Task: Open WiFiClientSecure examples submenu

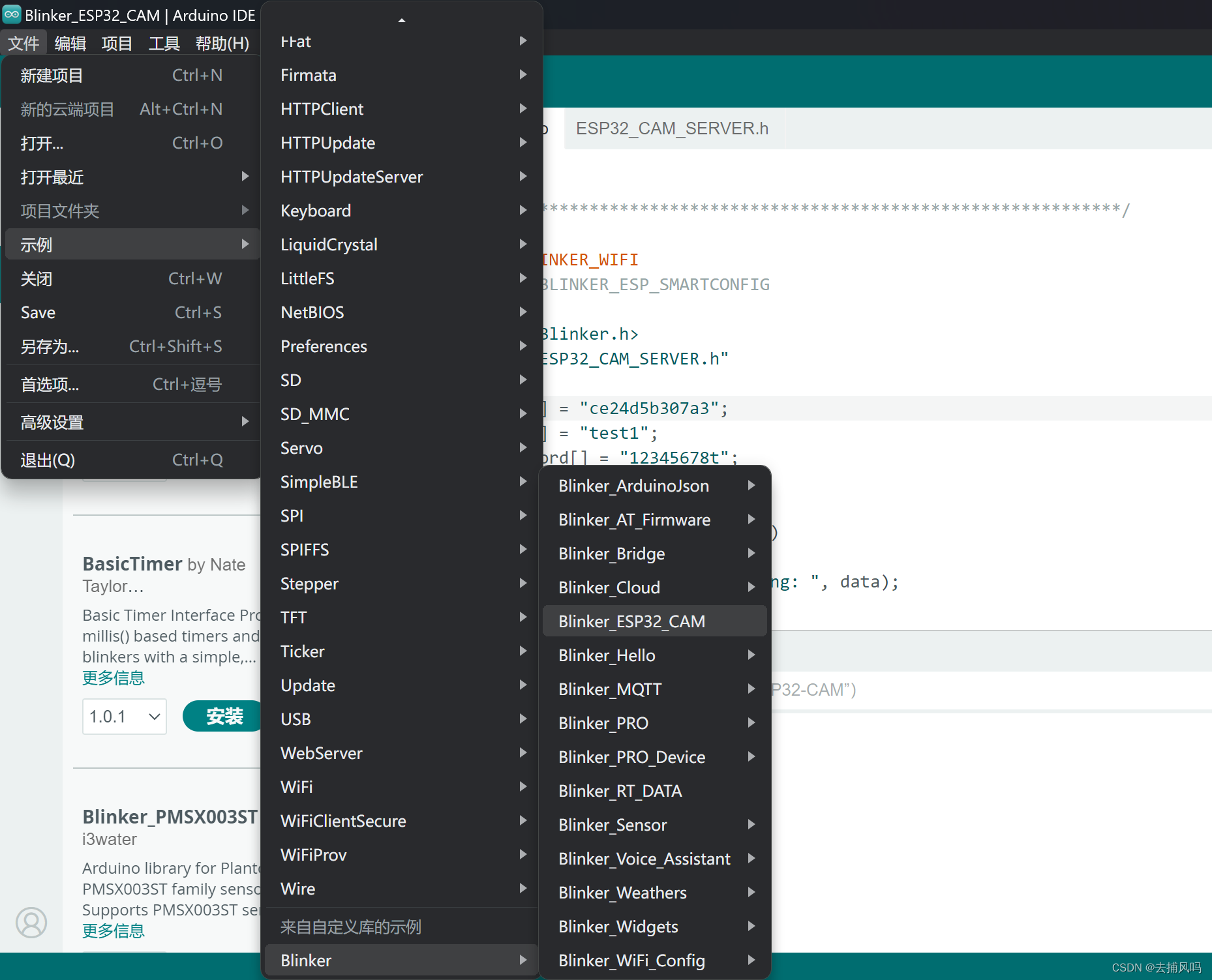Action: [402, 821]
